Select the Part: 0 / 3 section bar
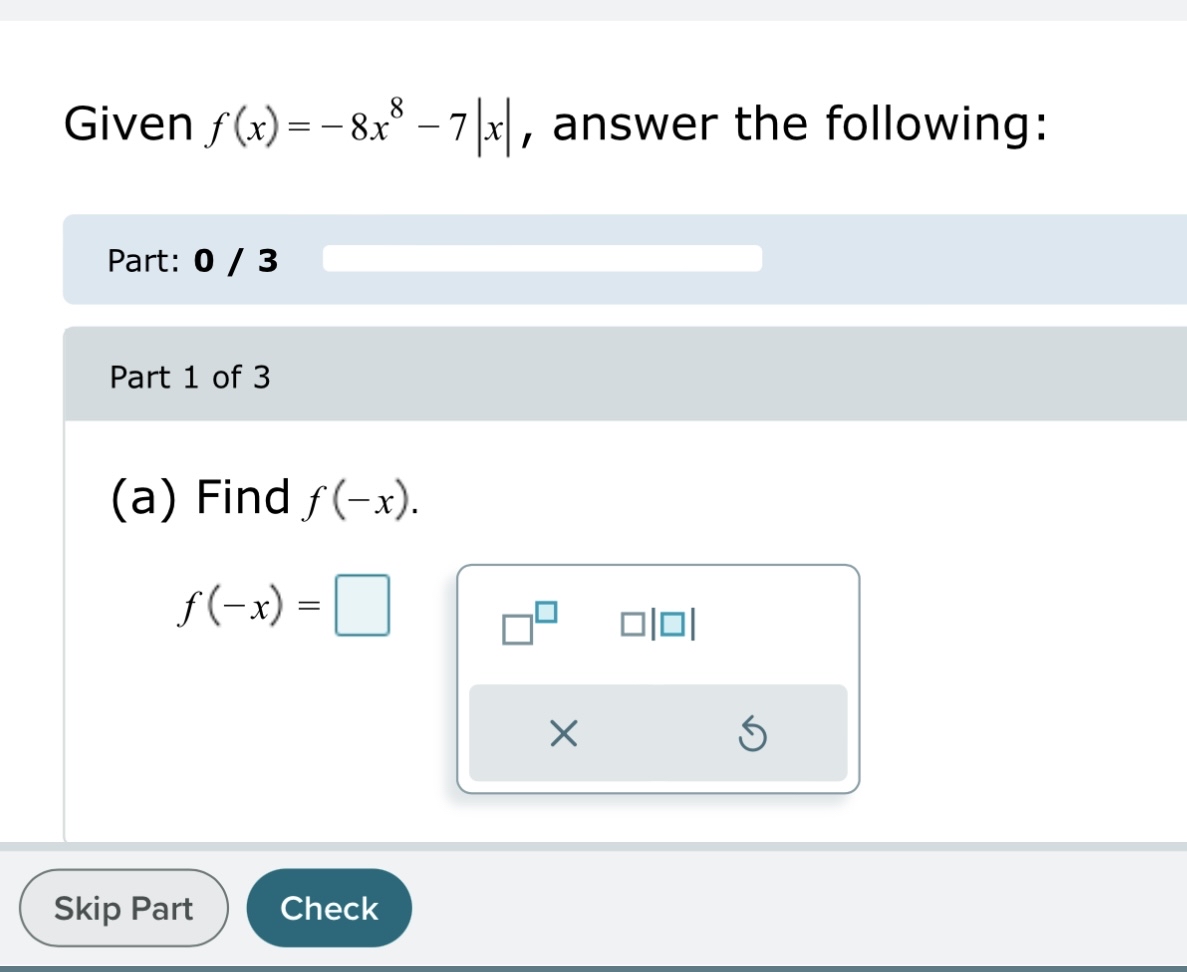Viewport: 1187px width, 972px height. pyautogui.click(x=193, y=260)
